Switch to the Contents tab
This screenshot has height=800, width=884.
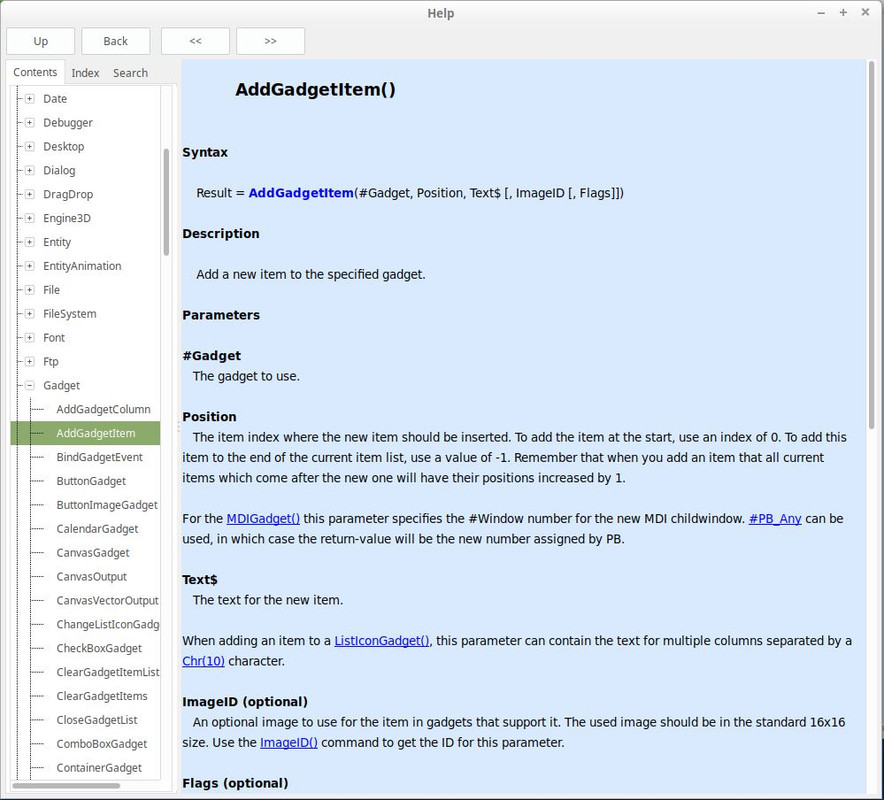pos(35,72)
